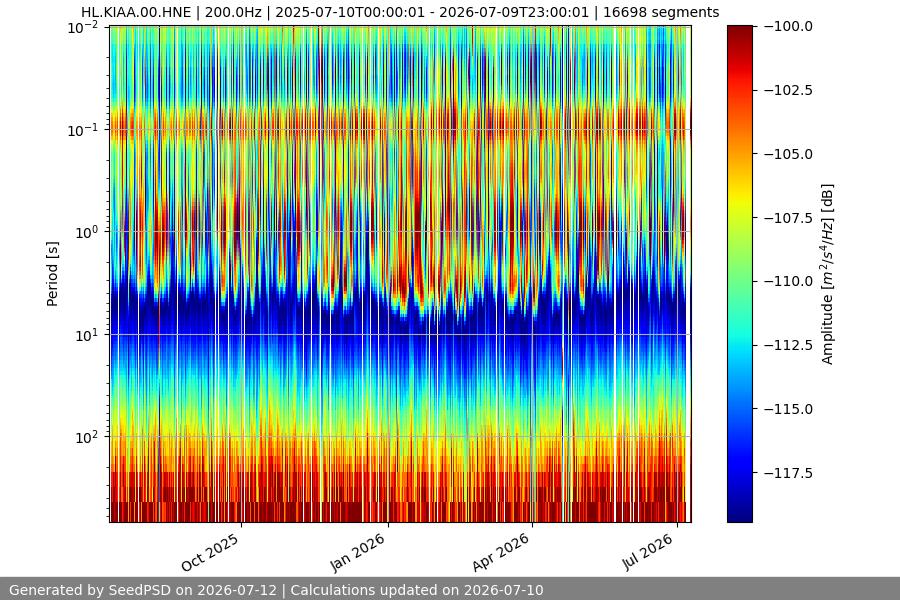
Task: Click the 'Apr 2026' x-axis label
Action: 500,552
